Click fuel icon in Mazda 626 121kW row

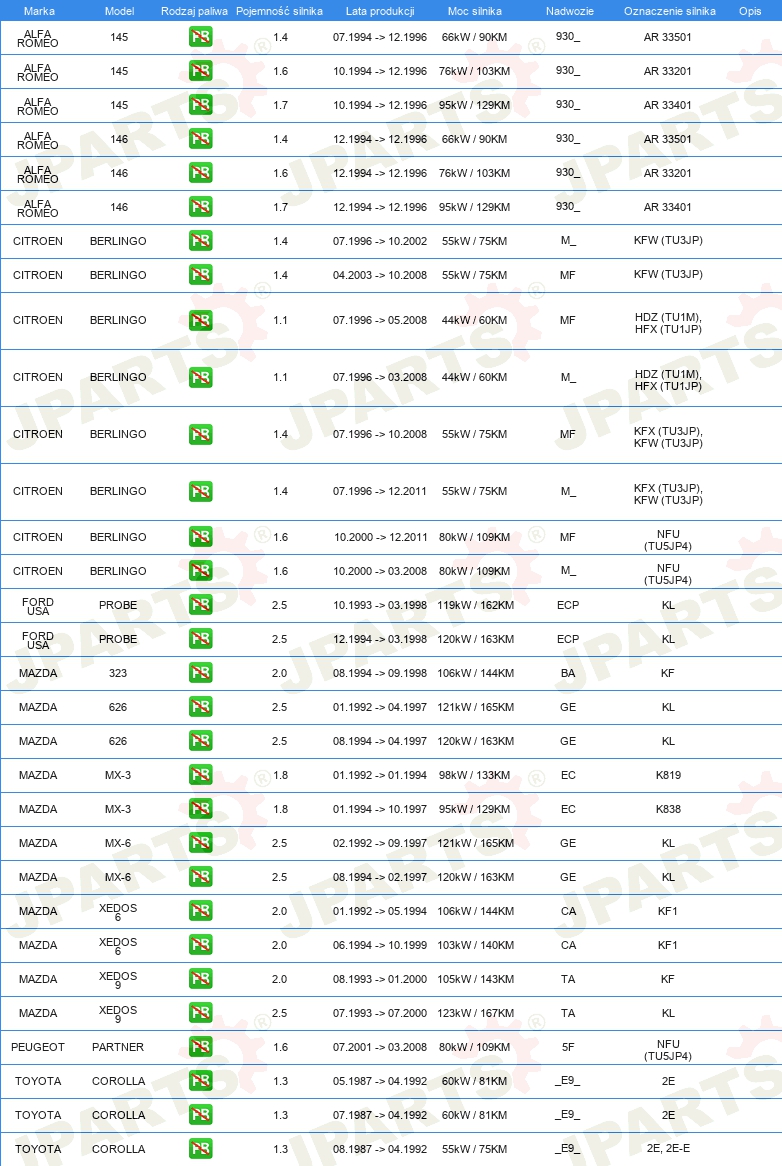click(x=201, y=706)
